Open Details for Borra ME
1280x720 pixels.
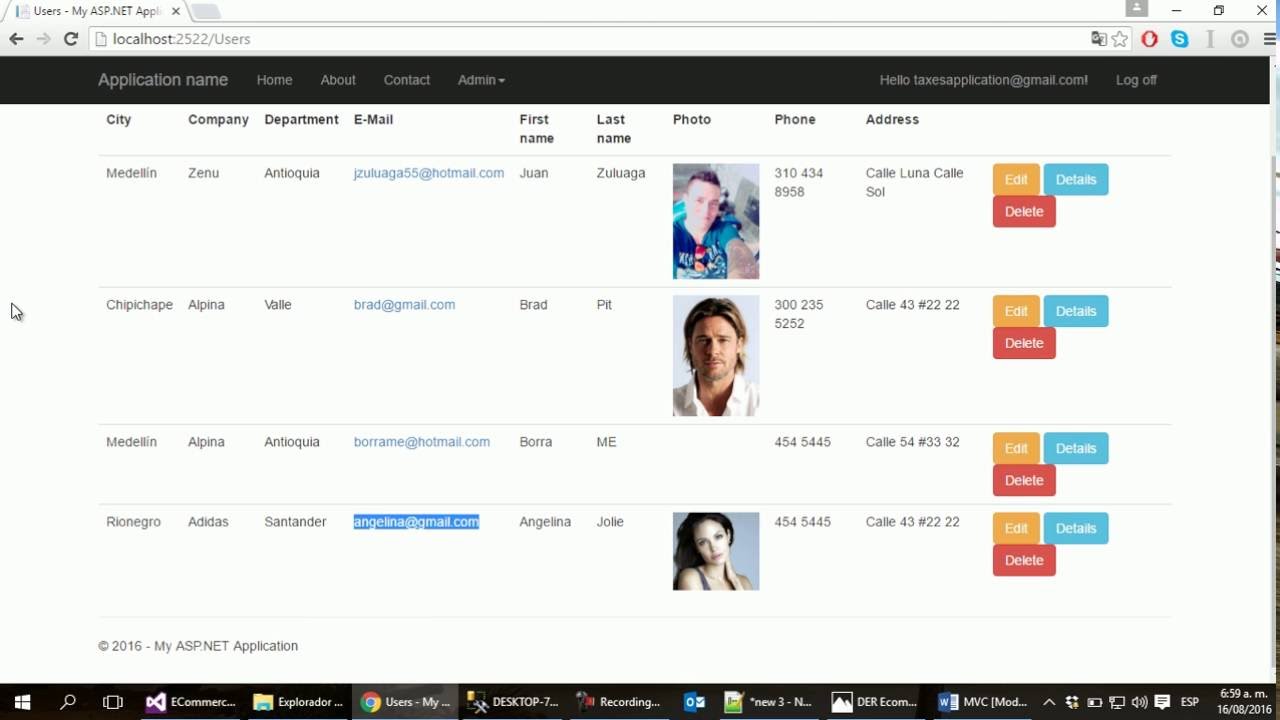pyautogui.click(x=1076, y=448)
